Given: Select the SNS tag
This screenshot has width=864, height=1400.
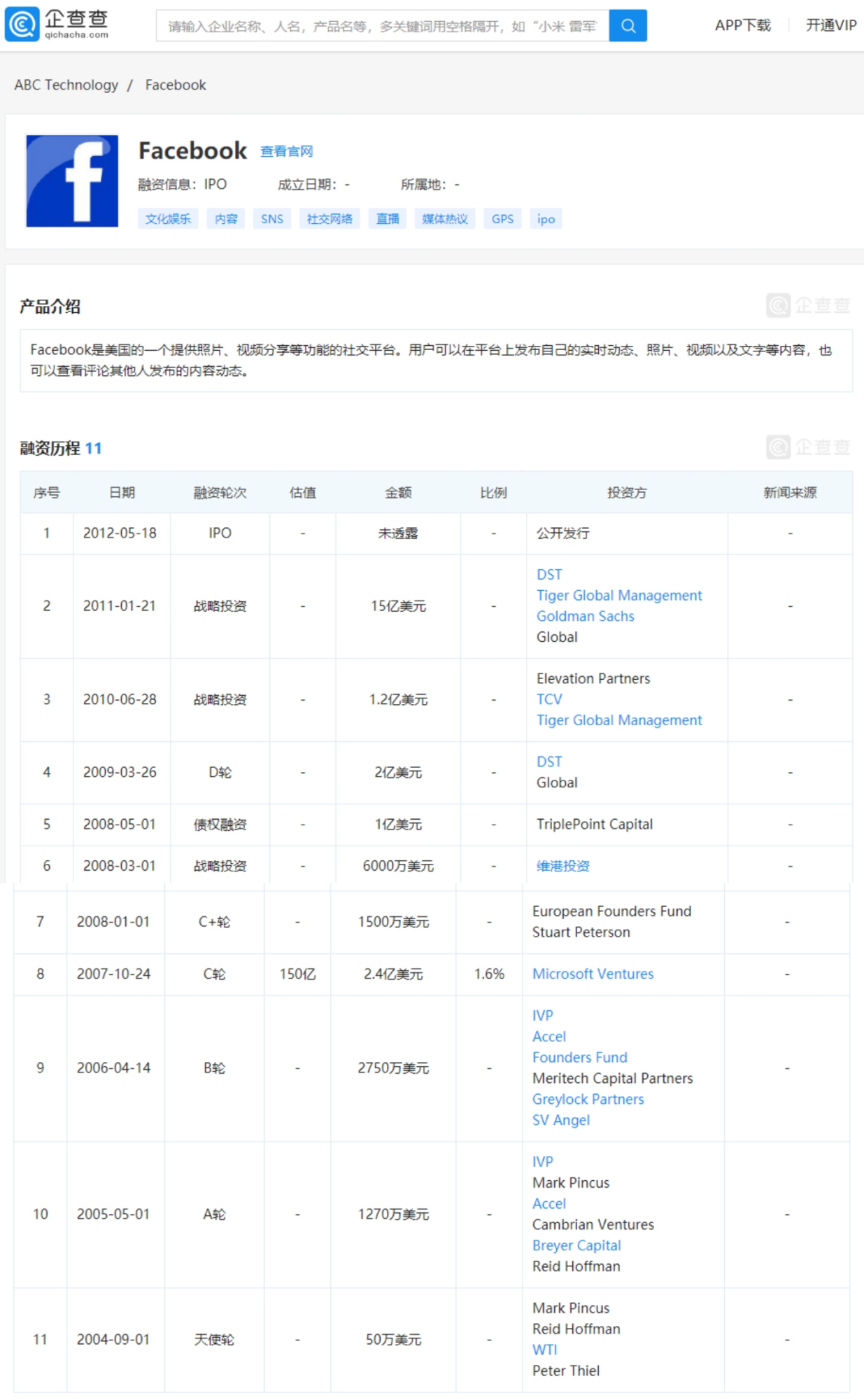Looking at the screenshot, I should click(272, 219).
